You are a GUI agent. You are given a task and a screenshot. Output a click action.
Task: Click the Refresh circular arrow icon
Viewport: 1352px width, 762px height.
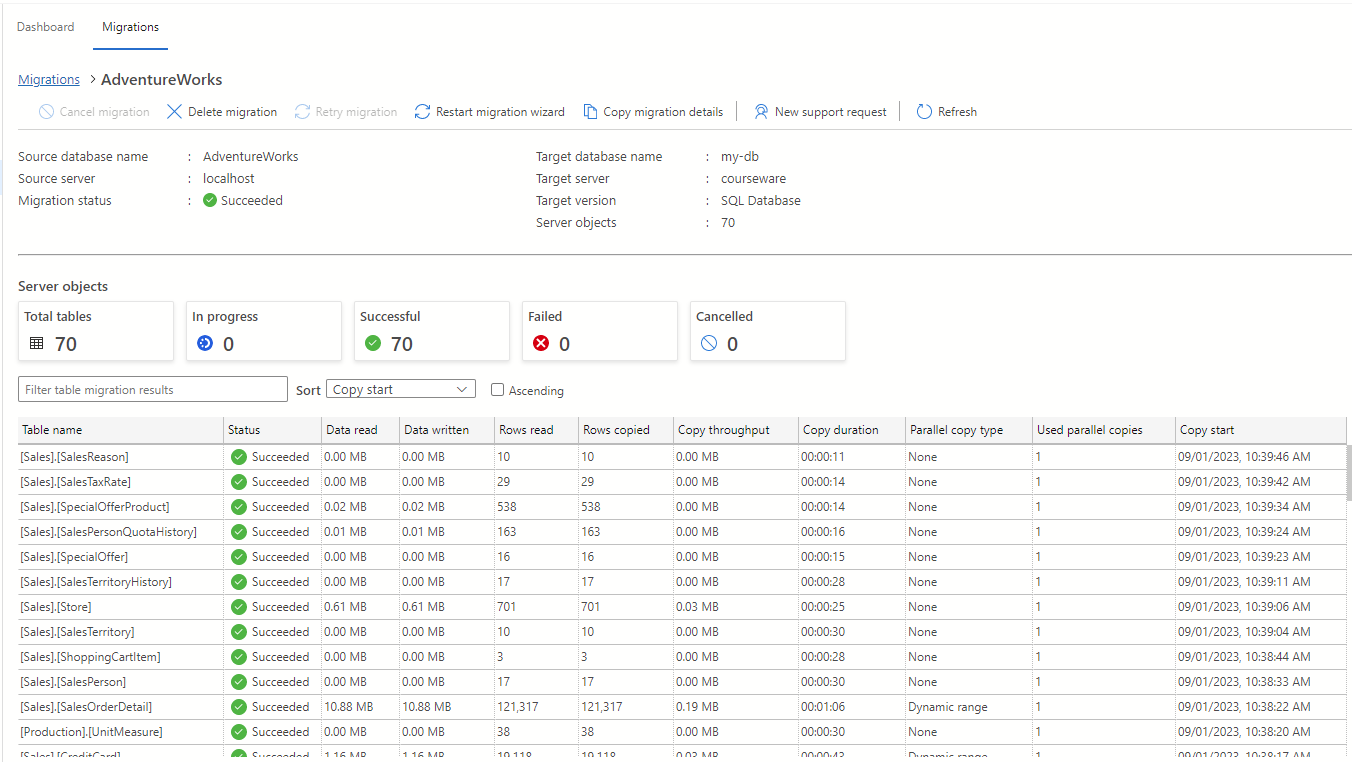point(924,111)
